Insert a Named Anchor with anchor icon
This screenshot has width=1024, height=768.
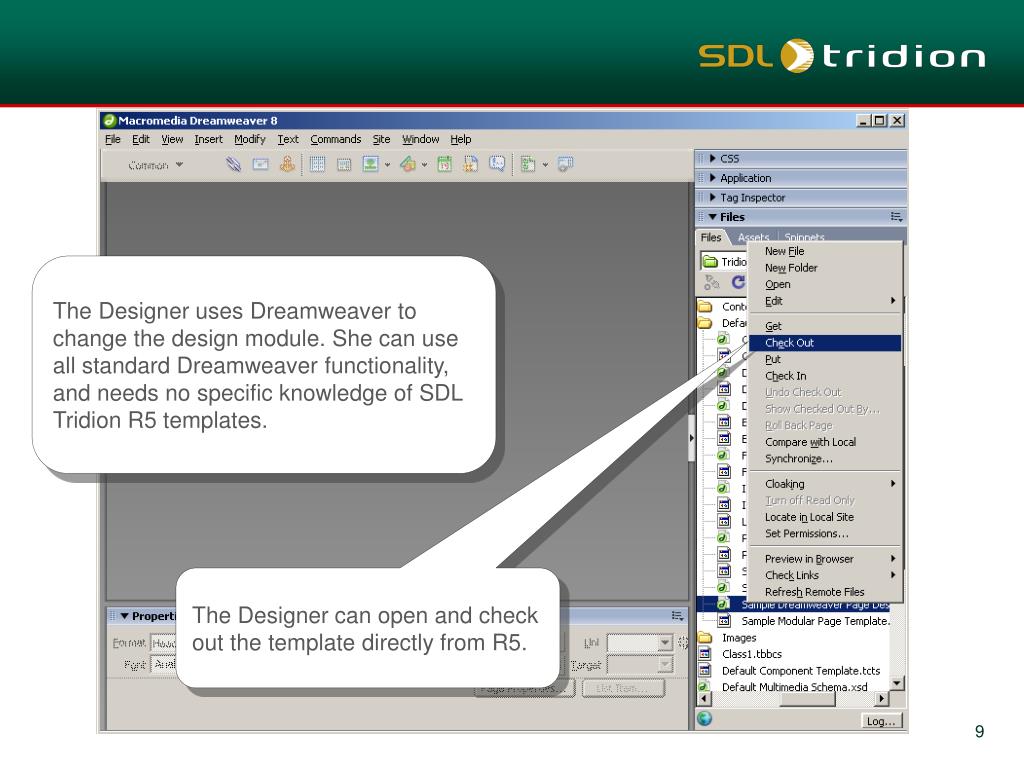pyautogui.click(x=287, y=164)
